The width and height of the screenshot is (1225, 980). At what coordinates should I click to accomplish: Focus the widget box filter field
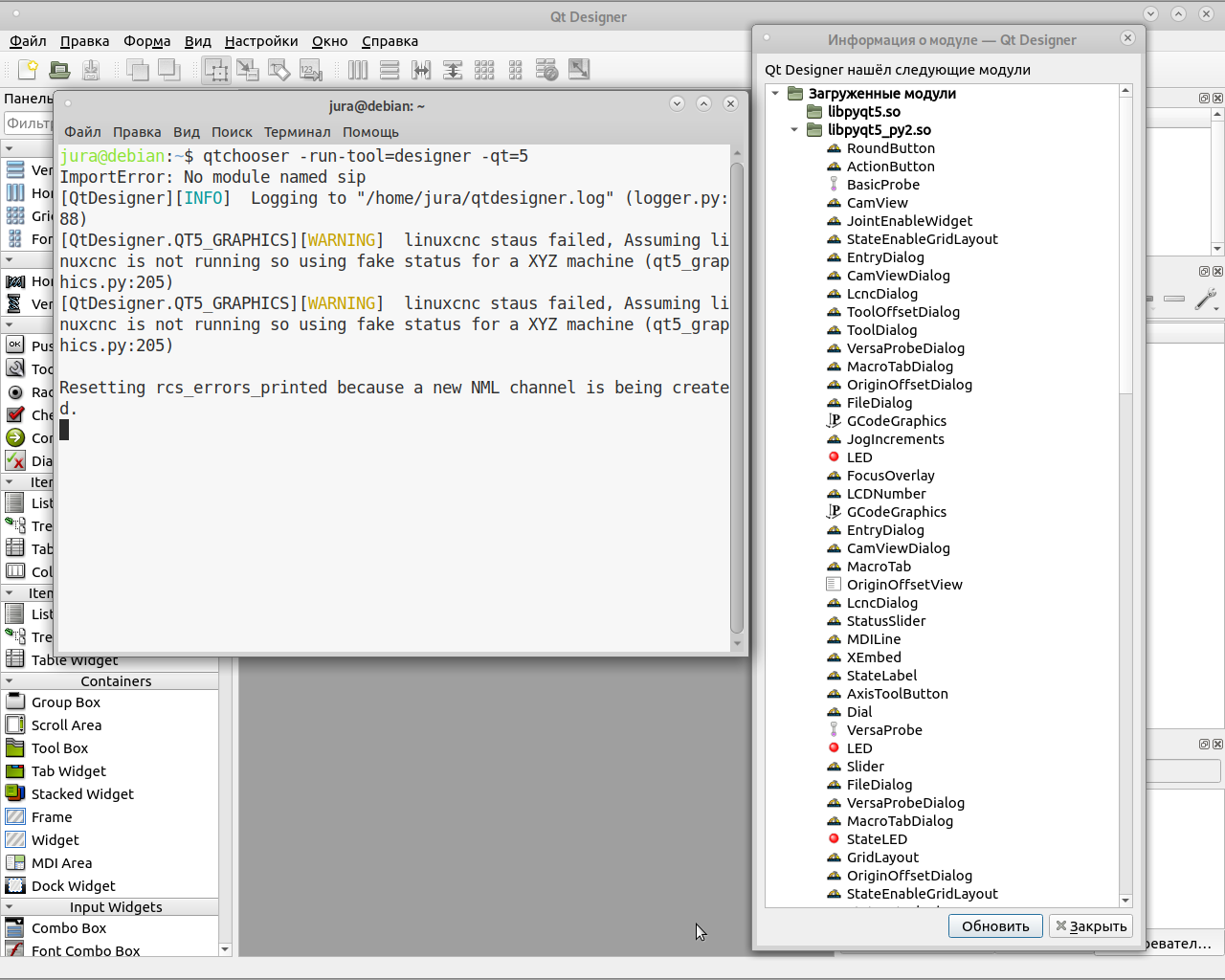pos(29,123)
